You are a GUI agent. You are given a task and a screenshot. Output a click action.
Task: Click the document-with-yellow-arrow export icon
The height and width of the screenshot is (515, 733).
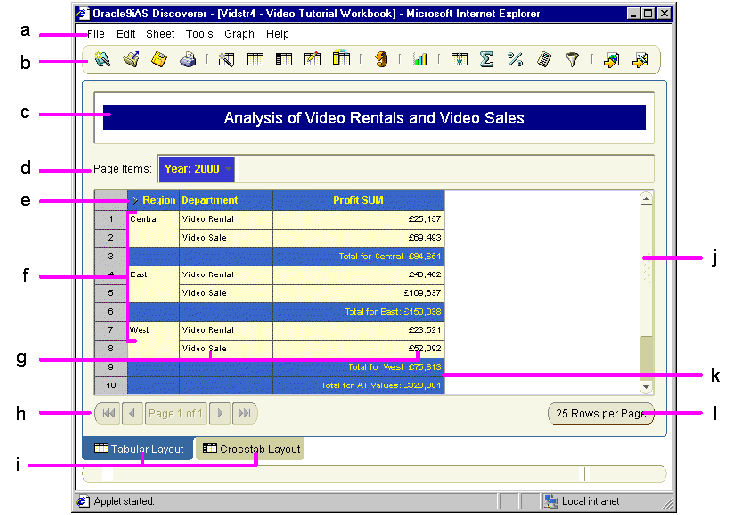coord(611,59)
